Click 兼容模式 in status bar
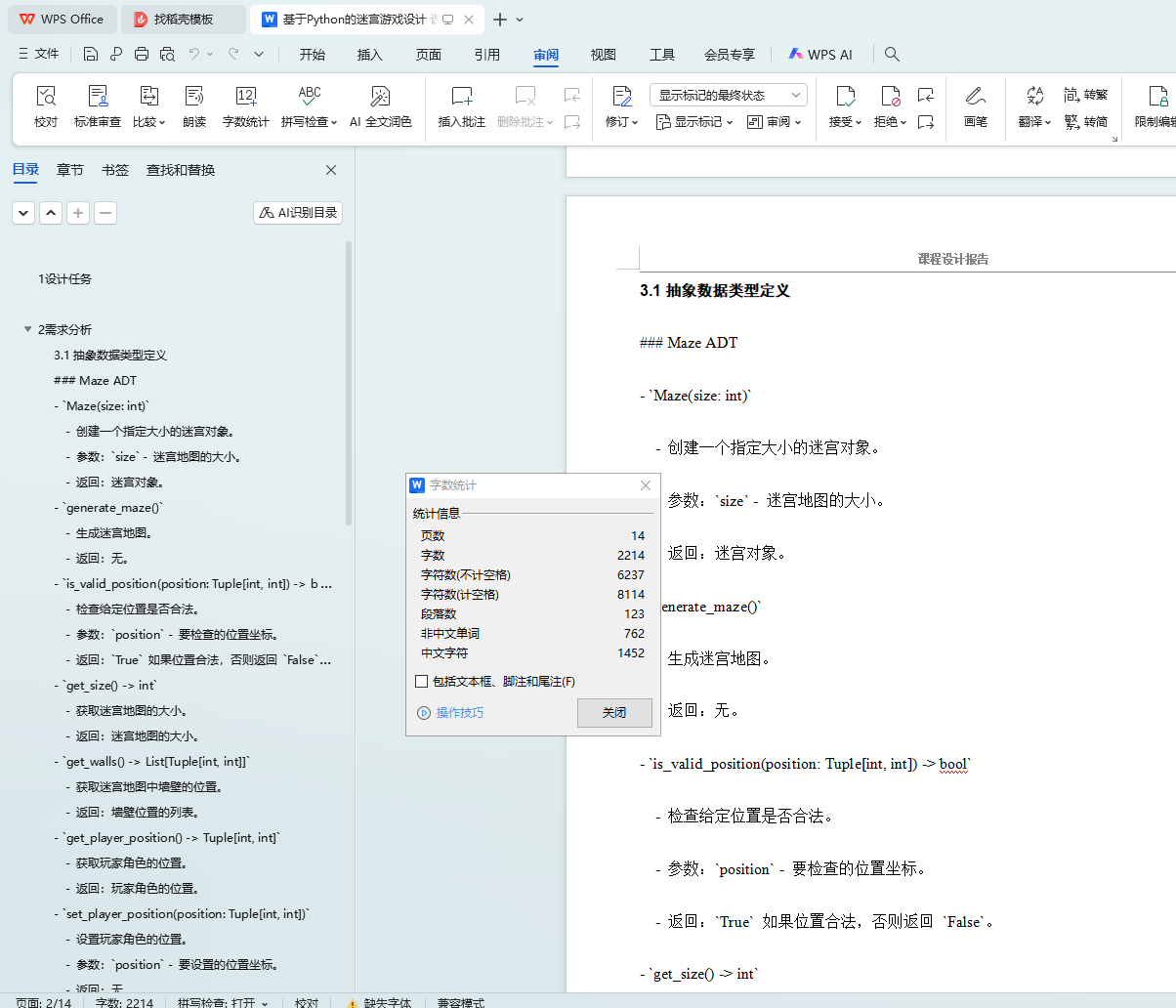1176x1008 pixels. pos(461,1002)
